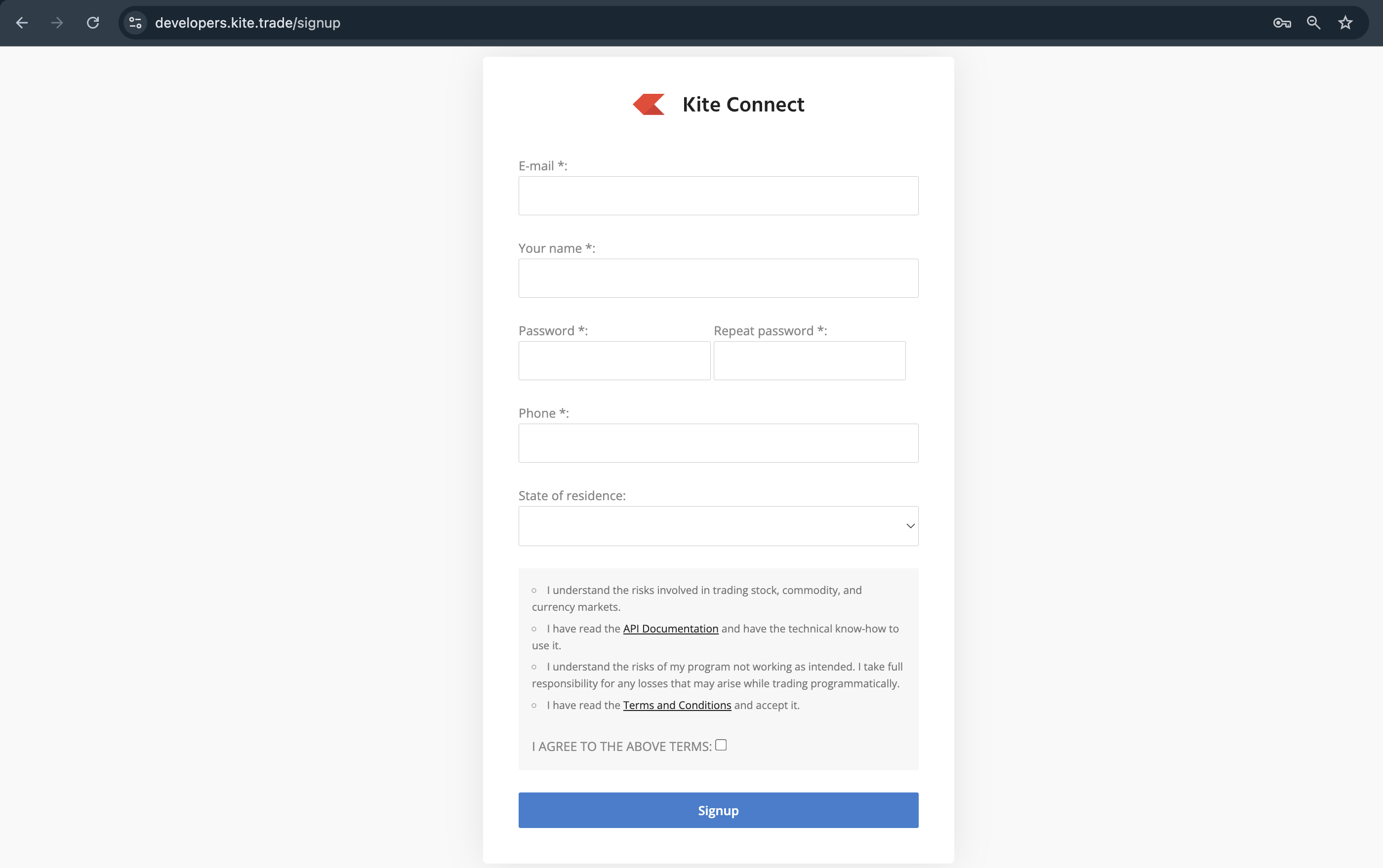Open the Terms and Conditions link
This screenshot has width=1383, height=868.
click(677, 705)
